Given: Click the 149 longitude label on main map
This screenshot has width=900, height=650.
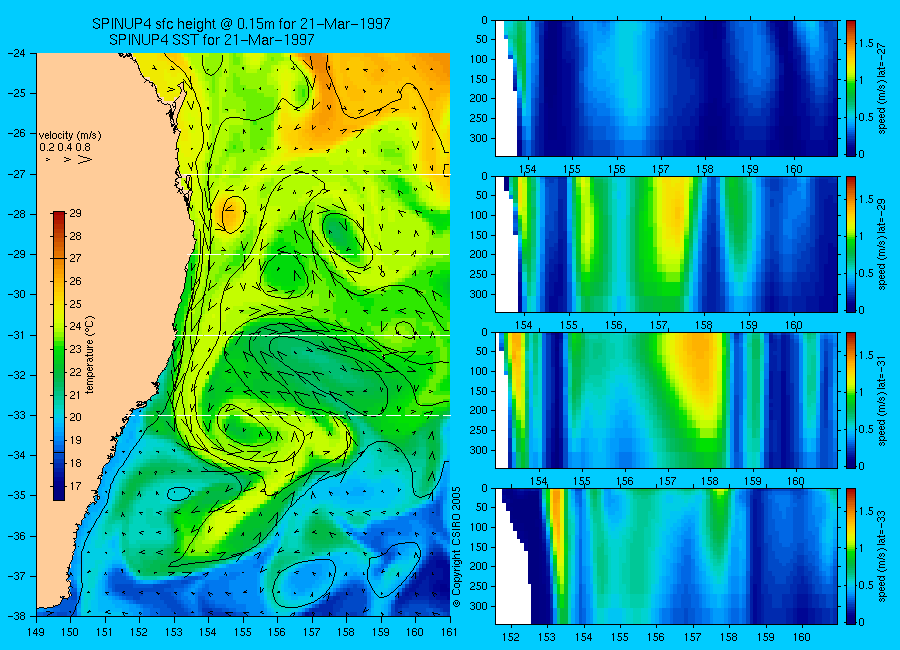Looking at the screenshot, I should pyautogui.click(x=36, y=632).
